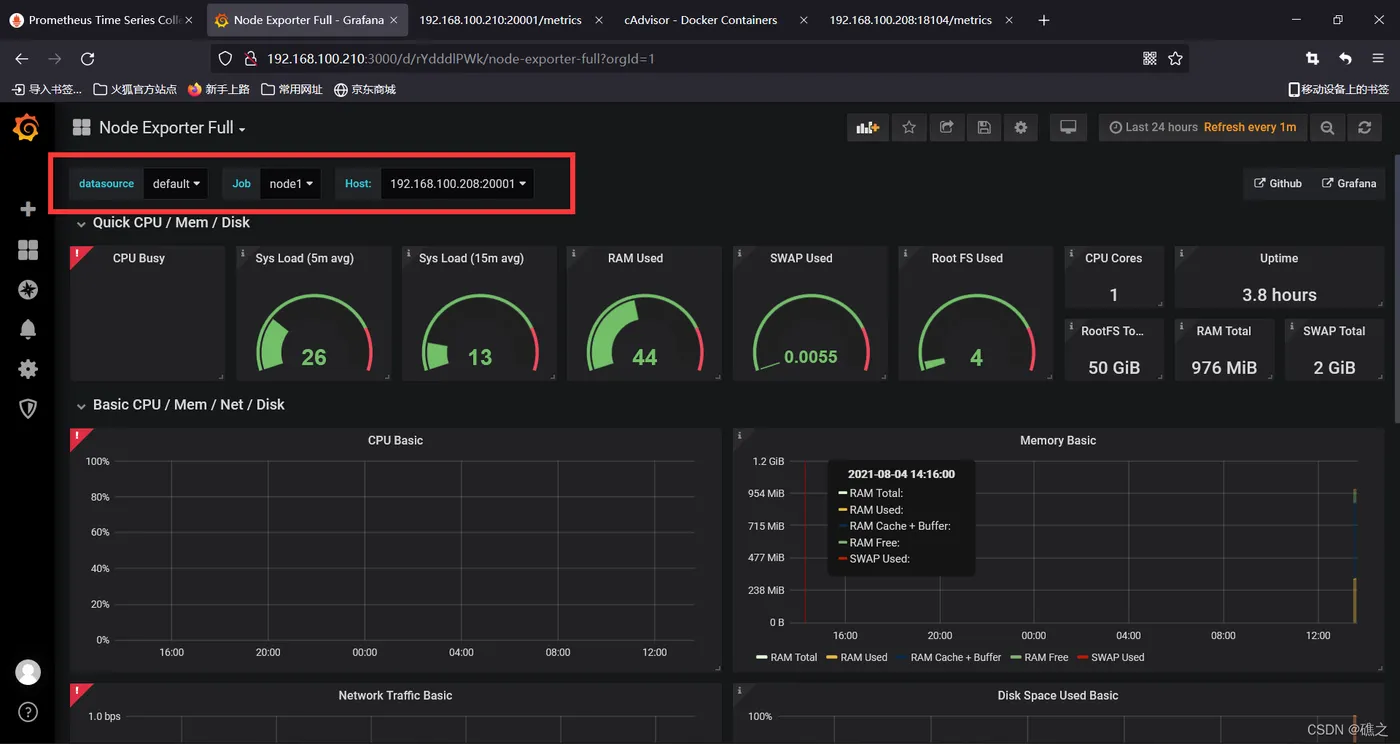
Task: Click the Sys Load 15m gauge showing 13
Action: click(480, 335)
